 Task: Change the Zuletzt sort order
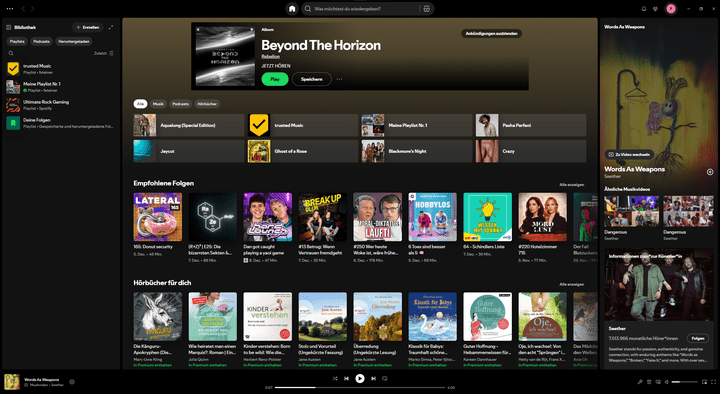pyautogui.click(x=103, y=53)
